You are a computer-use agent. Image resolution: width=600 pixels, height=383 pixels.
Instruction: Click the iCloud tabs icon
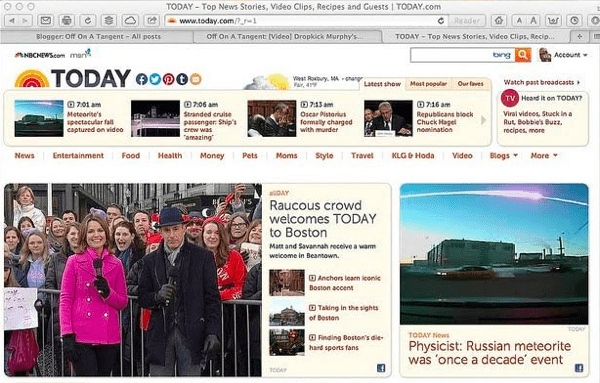tap(130, 21)
